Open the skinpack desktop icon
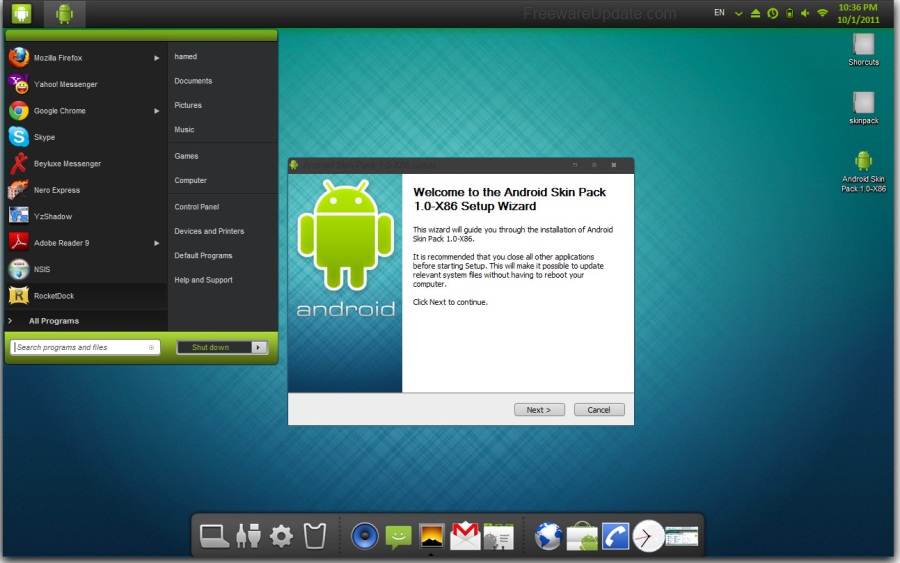Image resolution: width=900 pixels, height=563 pixels. click(863, 108)
